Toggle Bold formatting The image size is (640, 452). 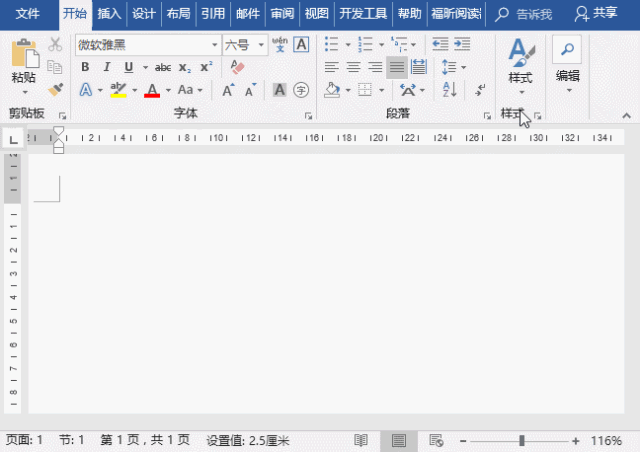pos(85,67)
